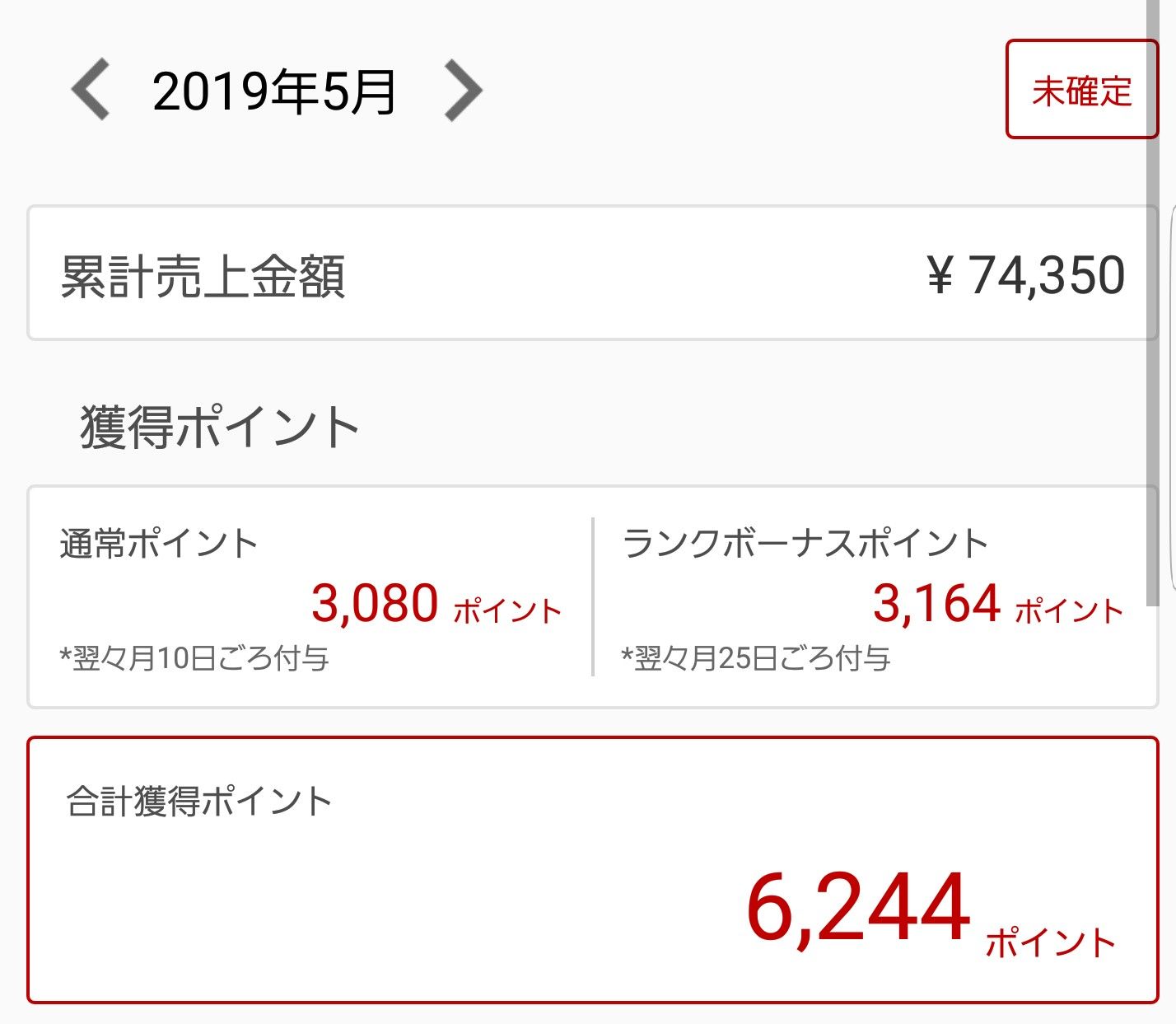This screenshot has width=1176, height=1024.
Task: Click the small ポイント unit after 6,244
Action: (x=1051, y=943)
